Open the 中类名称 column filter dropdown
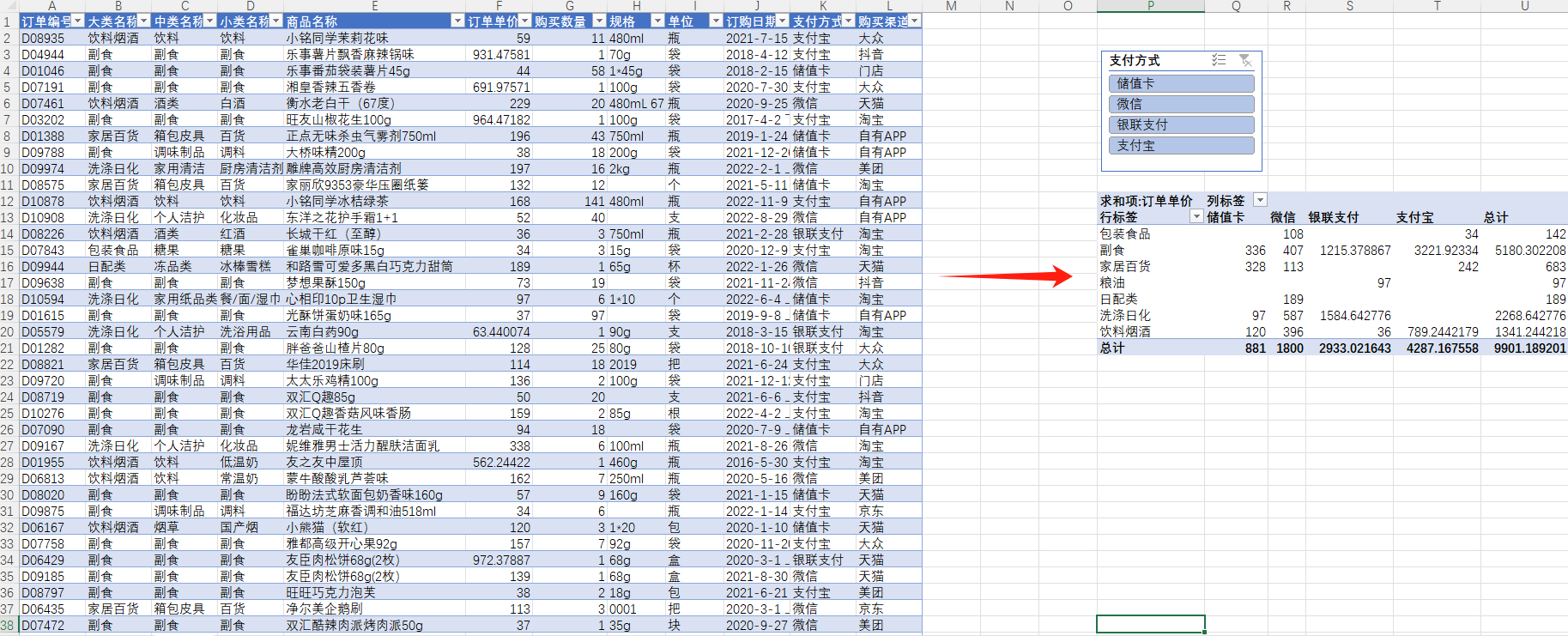 (x=210, y=21)
